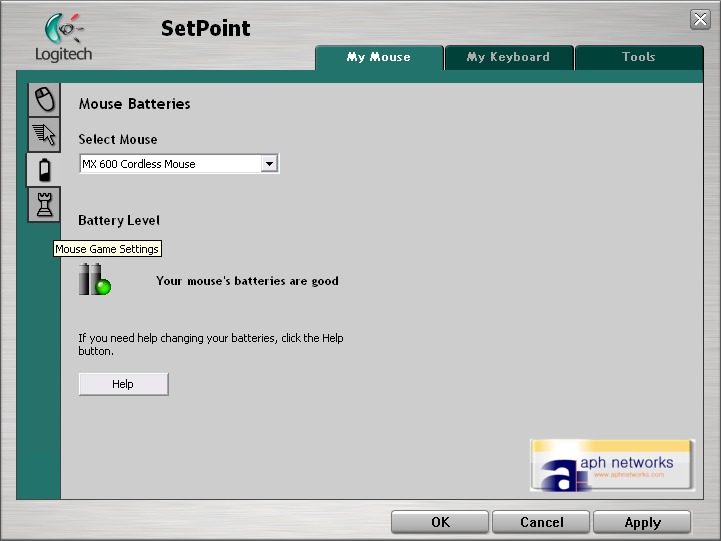This screenshot has height=541, width=721.
Task: Click the MX 600 Cordless Mouse combo box
Action: [x=169, y=164]
